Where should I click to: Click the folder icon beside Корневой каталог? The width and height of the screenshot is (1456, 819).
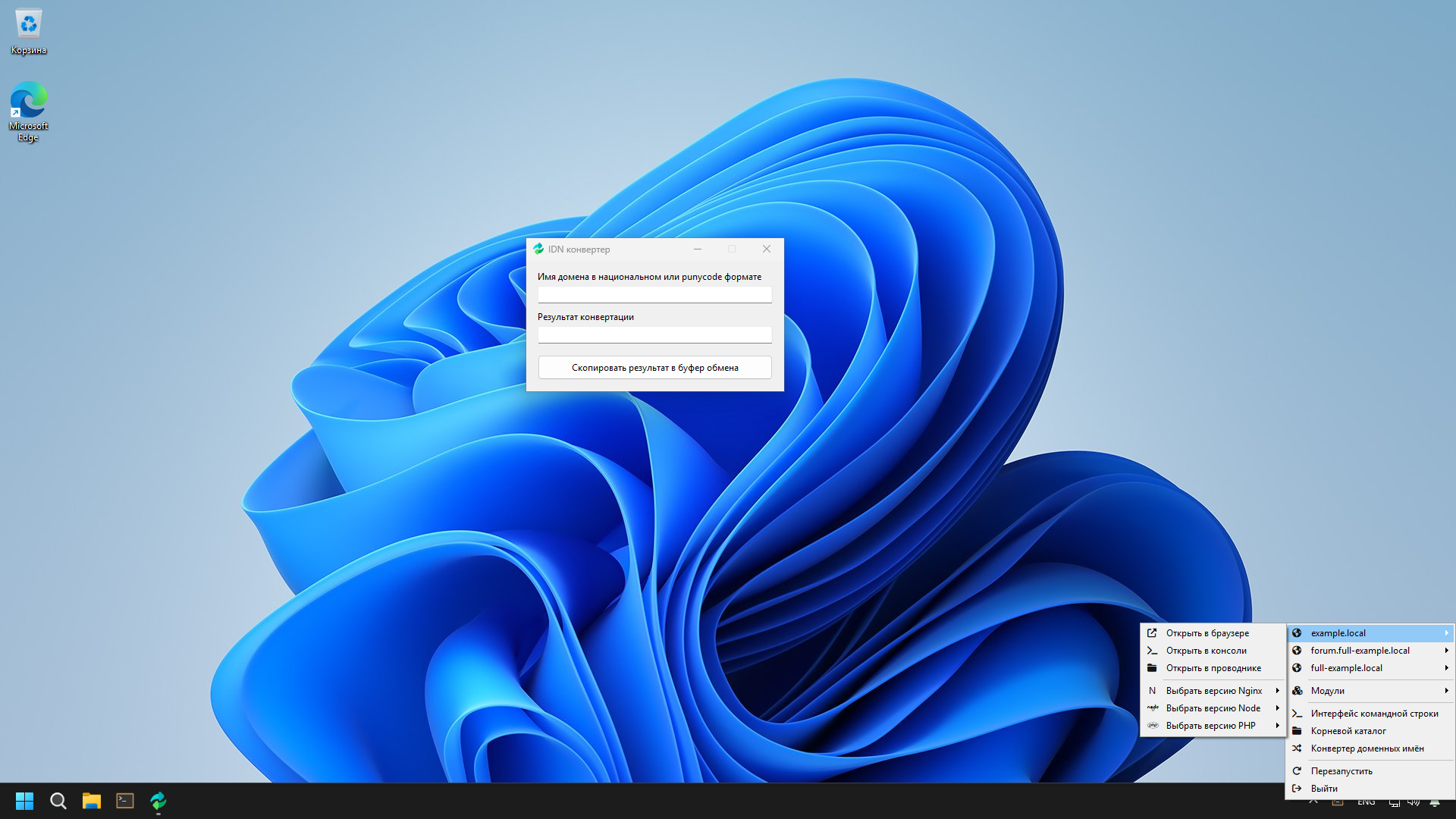click(1298, 730)
